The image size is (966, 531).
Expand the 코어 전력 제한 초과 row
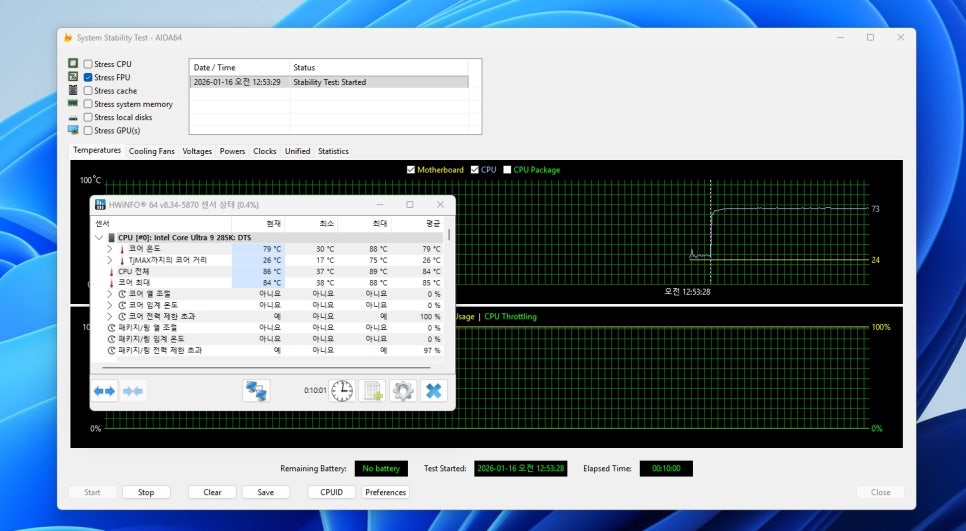pos(110,316)
